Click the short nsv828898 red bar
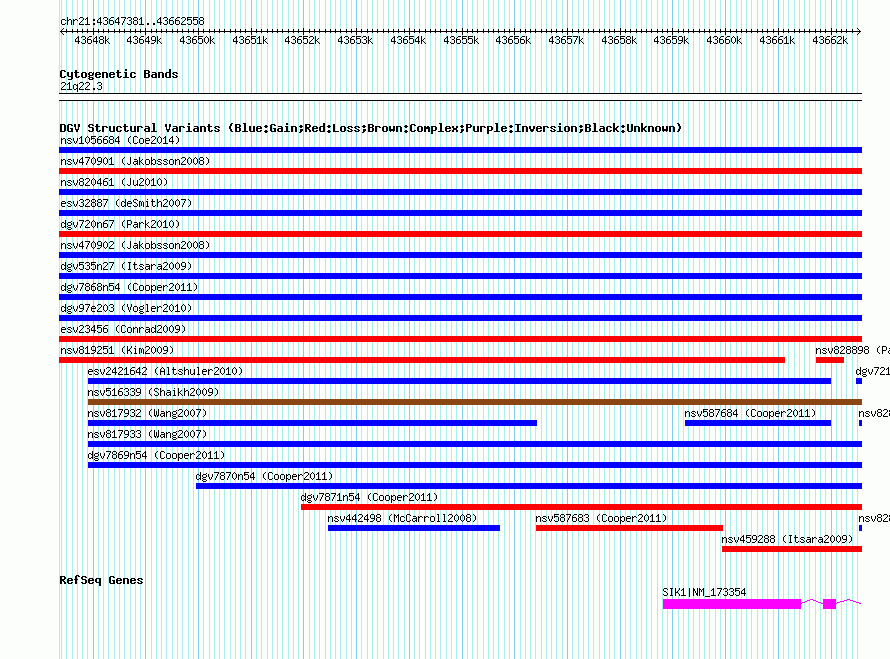This screenshot has height=659, width=890. pyautogui.click(x=830, y=360)
